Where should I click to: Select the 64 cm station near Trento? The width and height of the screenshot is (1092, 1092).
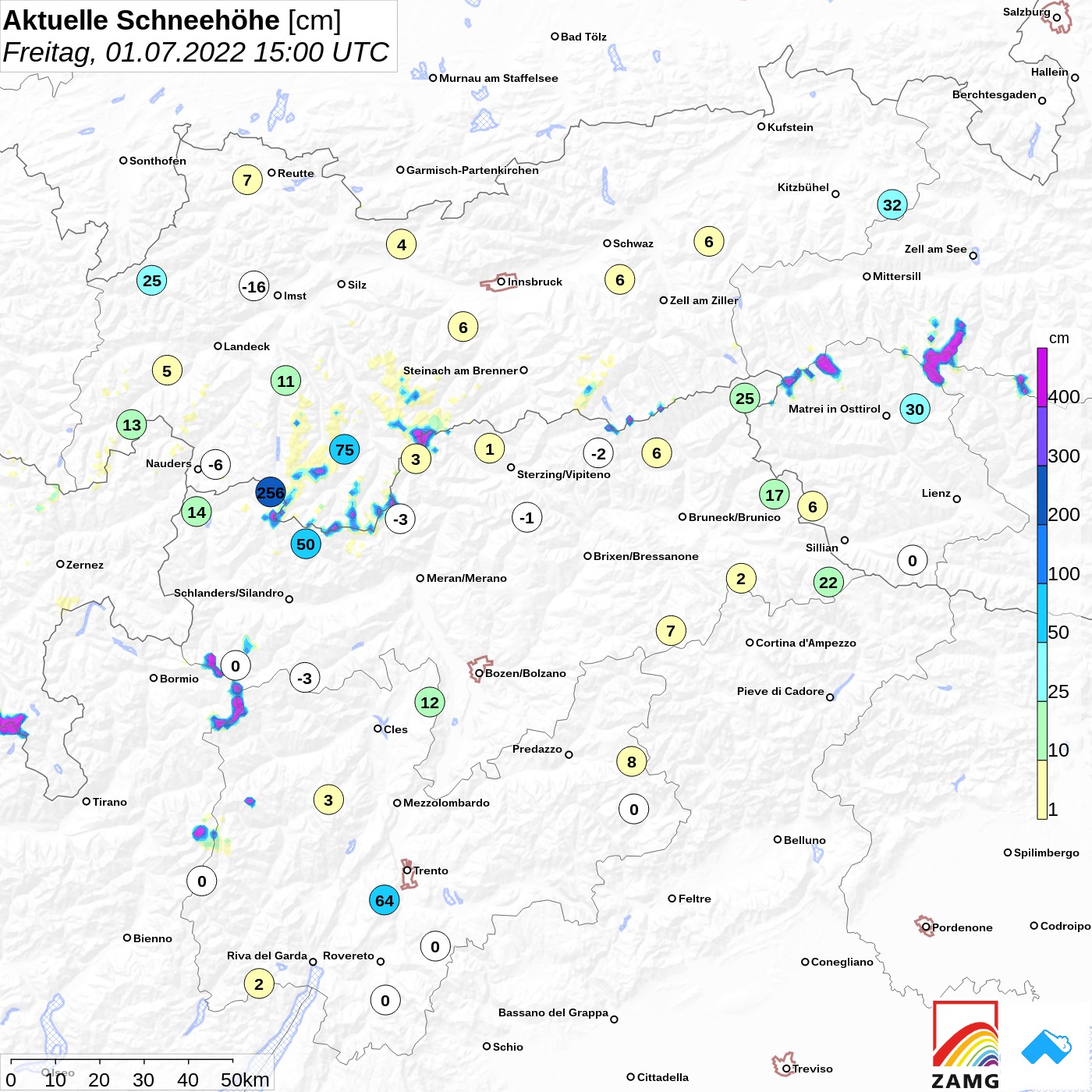[x=385, y=901]
